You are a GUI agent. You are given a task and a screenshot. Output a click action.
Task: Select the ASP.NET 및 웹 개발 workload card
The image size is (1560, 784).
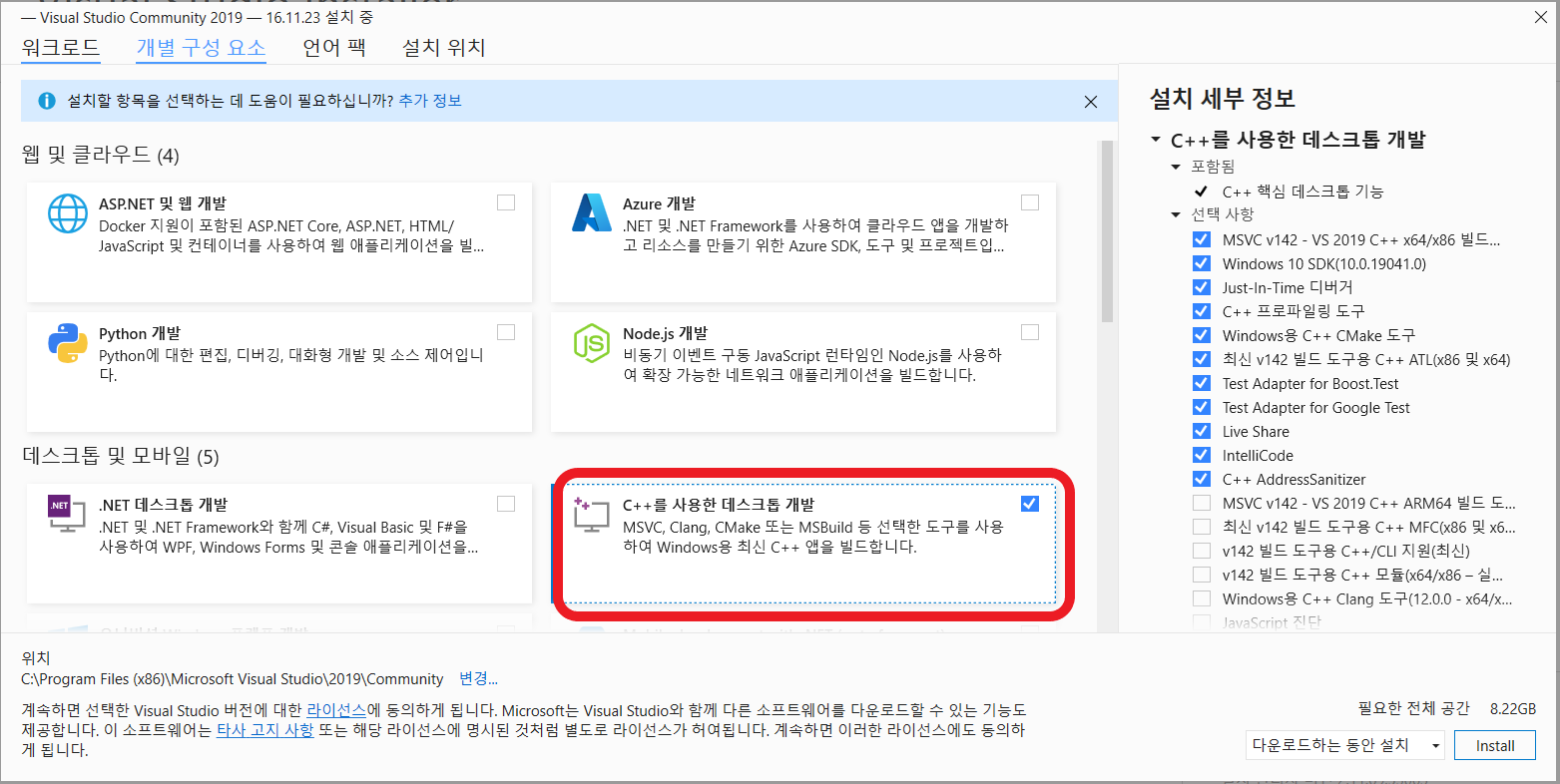(x=279, y=242)
